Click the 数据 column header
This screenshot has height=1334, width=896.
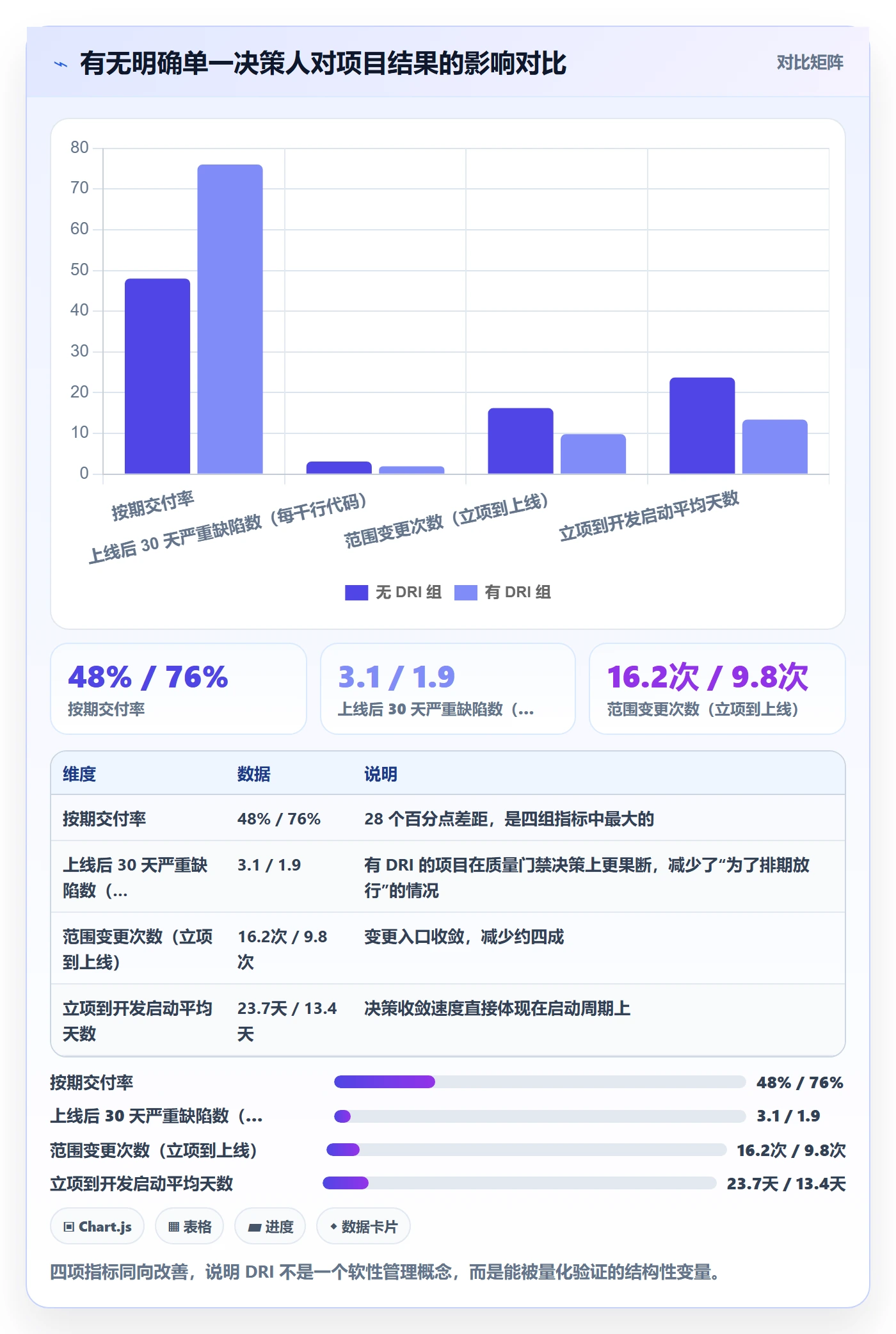[x=254, y=774]
